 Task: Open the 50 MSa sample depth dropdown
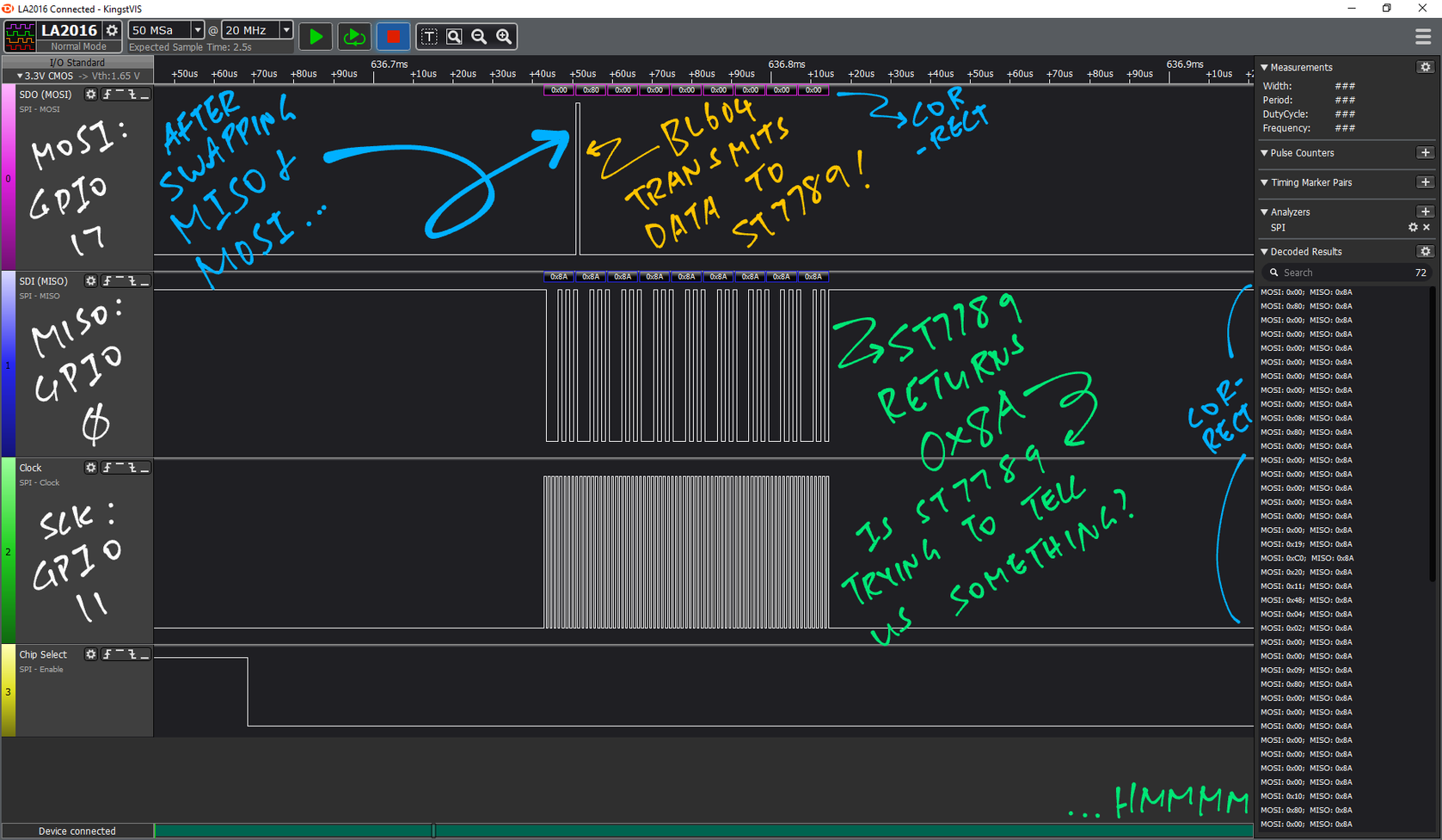coord(197,30)
